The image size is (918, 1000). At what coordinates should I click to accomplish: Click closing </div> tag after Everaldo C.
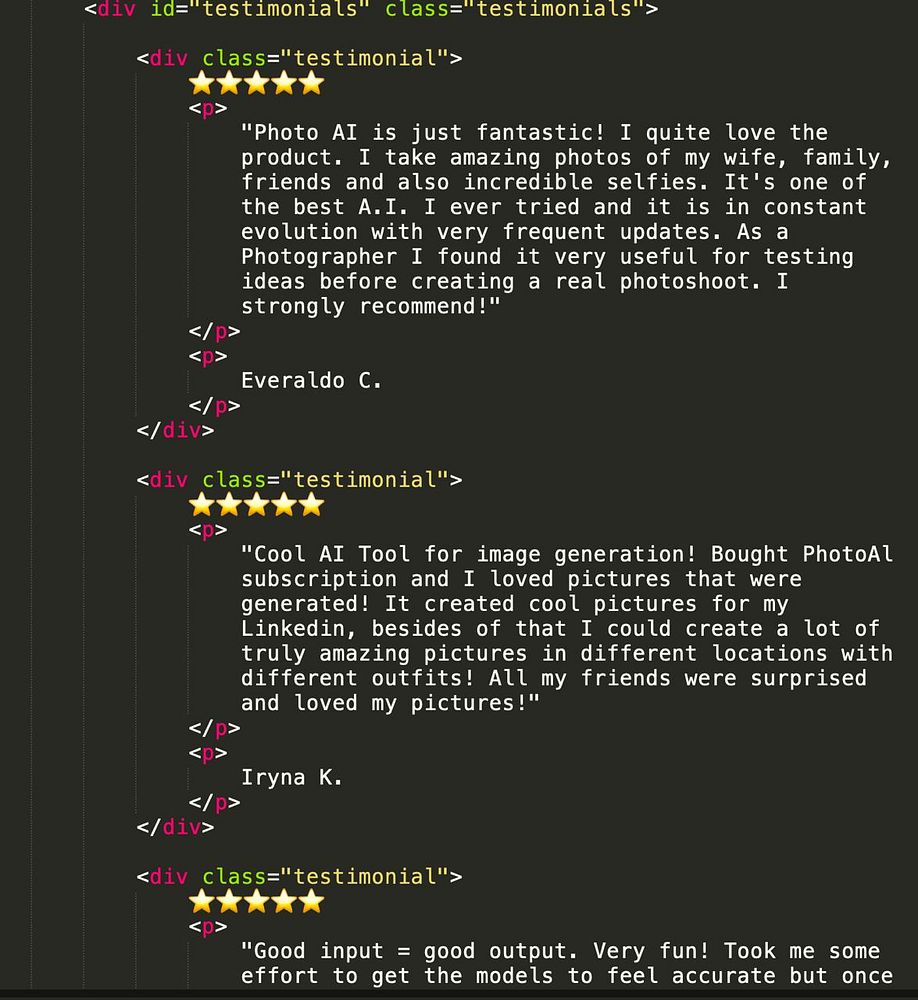175,431
